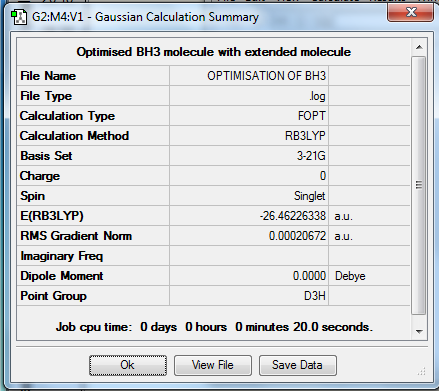Click the 'File Type' row label
The image size is (439, 391).
(x=46, y=96)
